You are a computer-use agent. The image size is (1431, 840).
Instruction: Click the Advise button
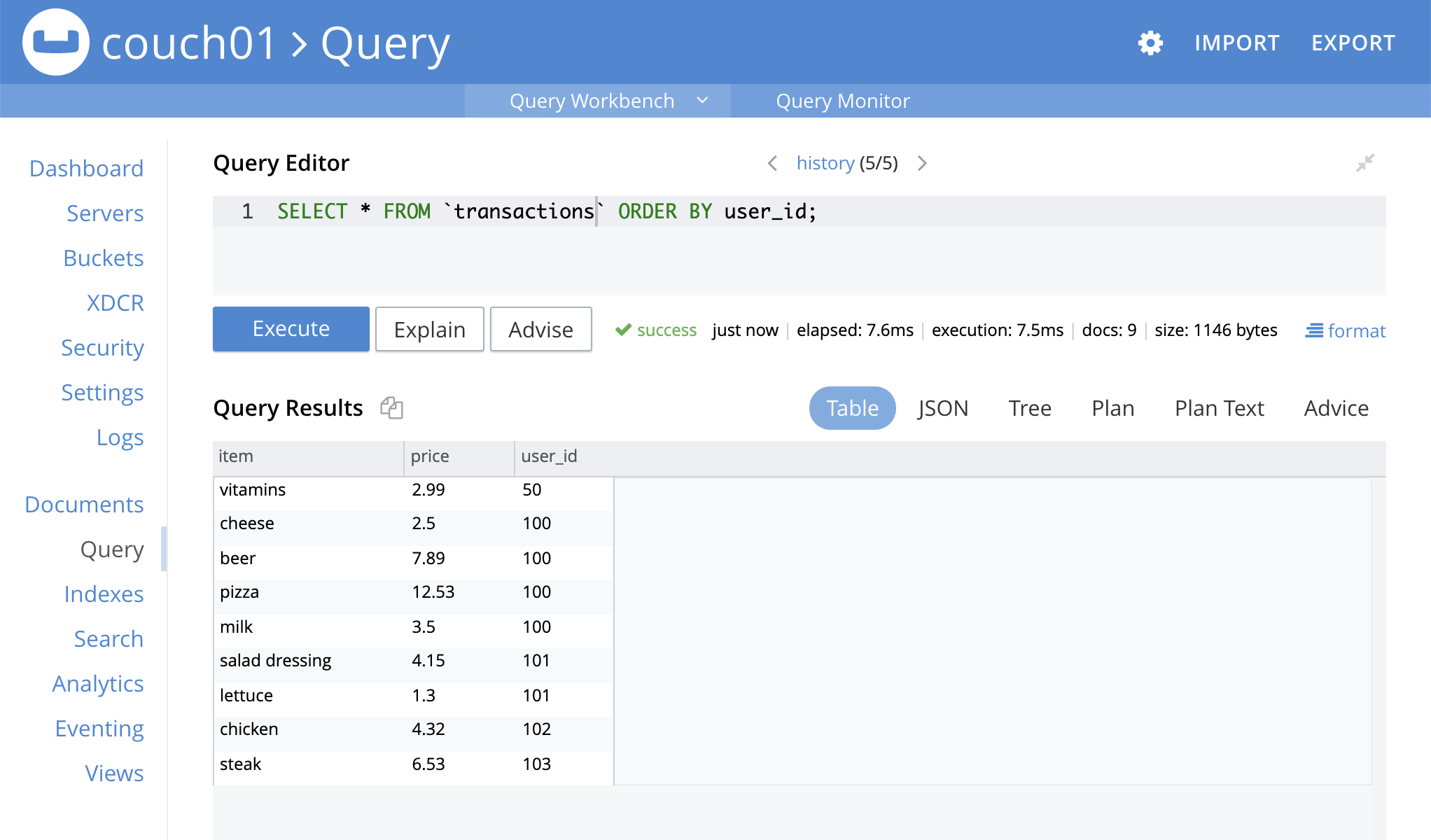pos(541,329)
